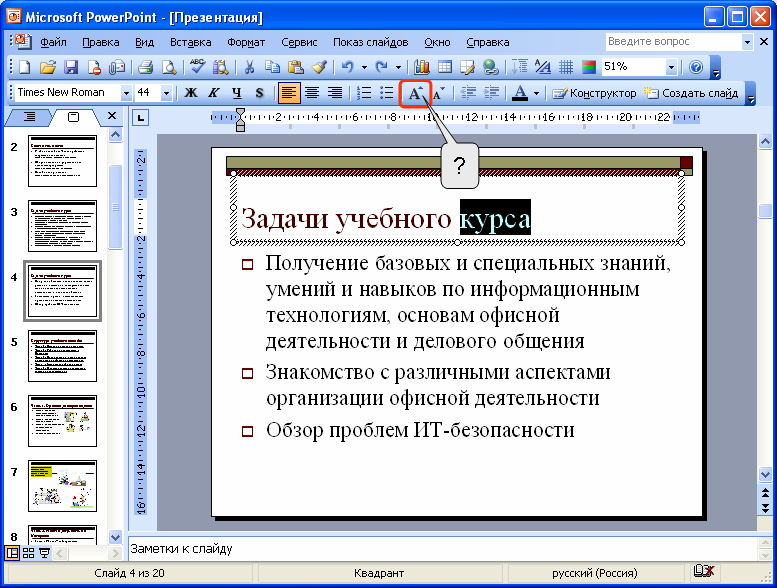Toggle the show grid icon

(566, 67)
